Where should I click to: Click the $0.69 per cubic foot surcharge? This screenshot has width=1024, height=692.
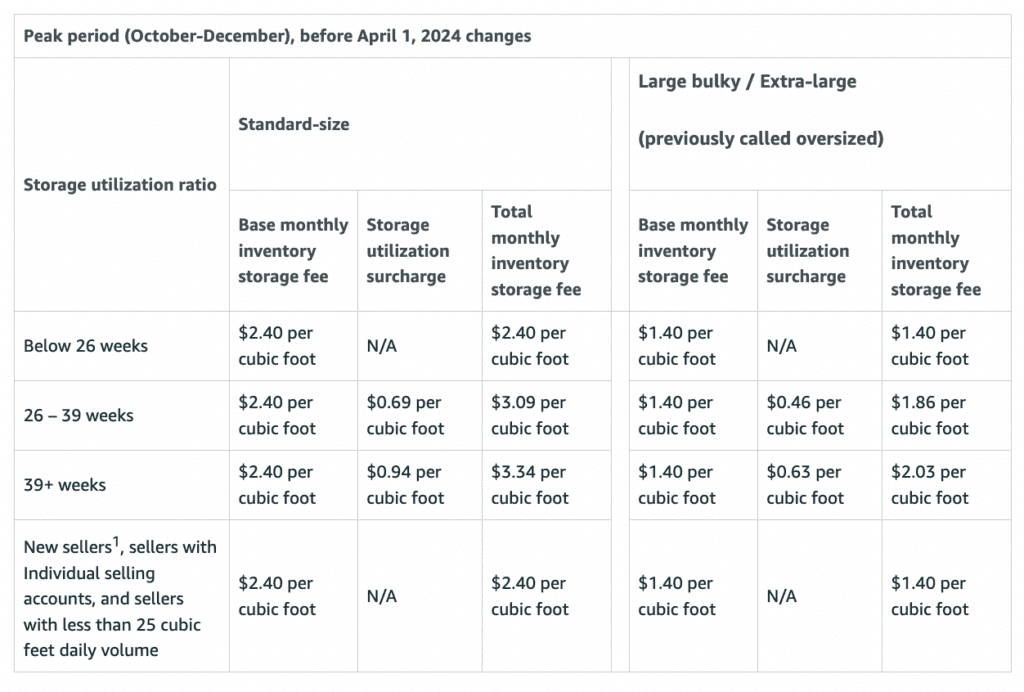(405, 415)
